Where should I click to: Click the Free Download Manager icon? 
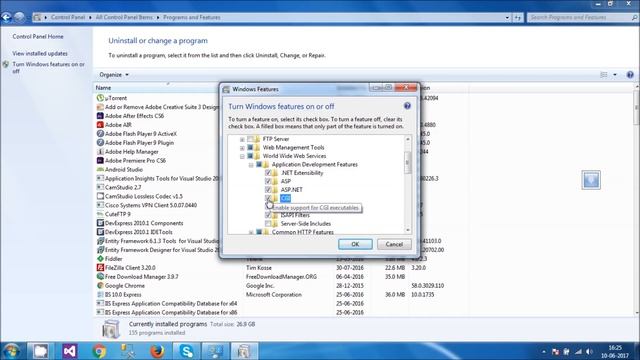pos(100,277)
